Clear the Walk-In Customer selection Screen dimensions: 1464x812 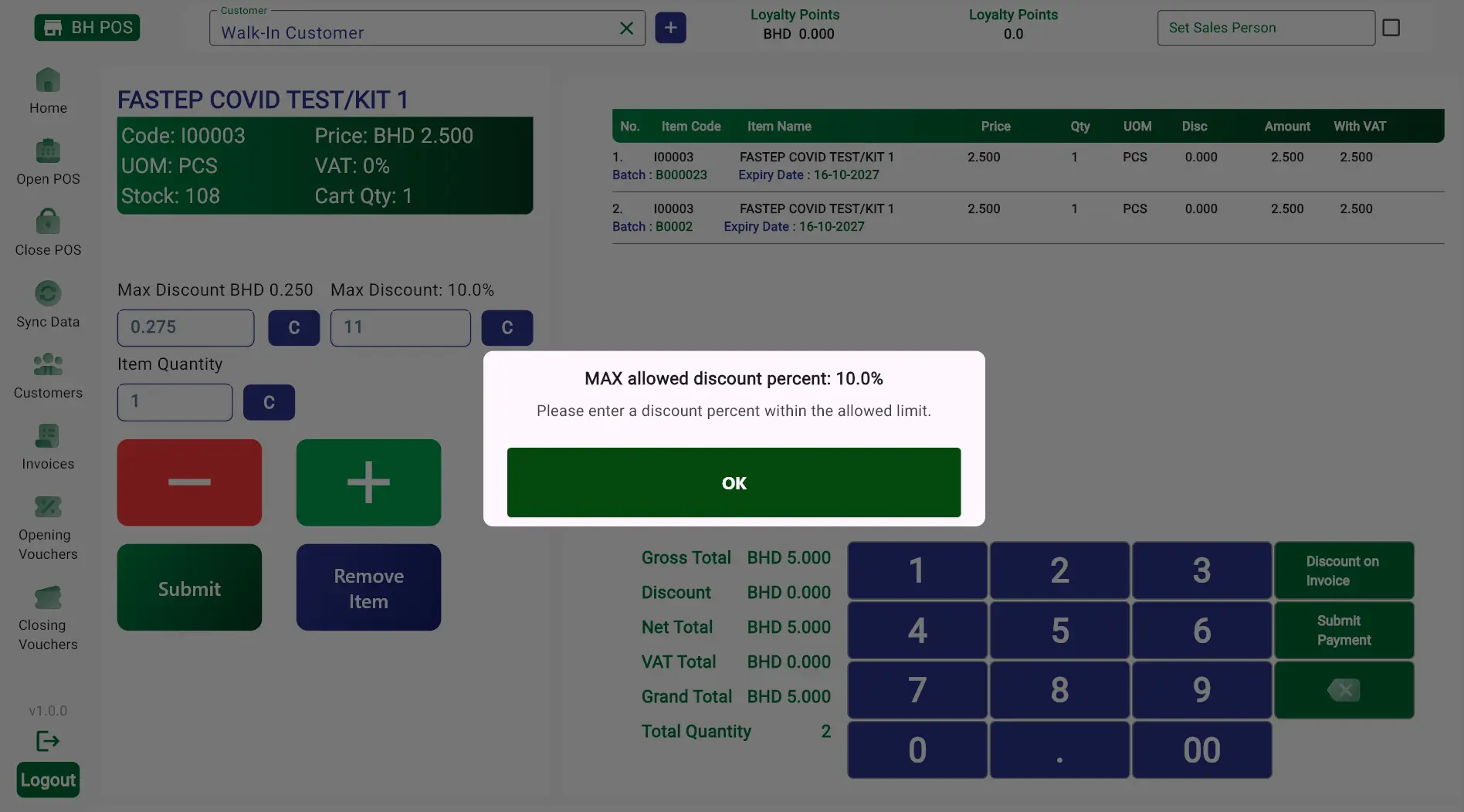click(626, 29)
